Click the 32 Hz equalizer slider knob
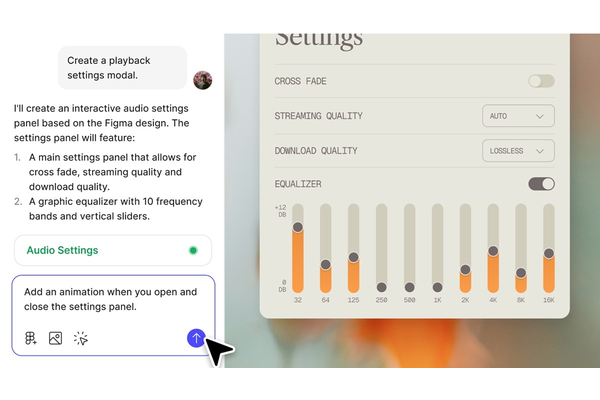 coord(298,227)
